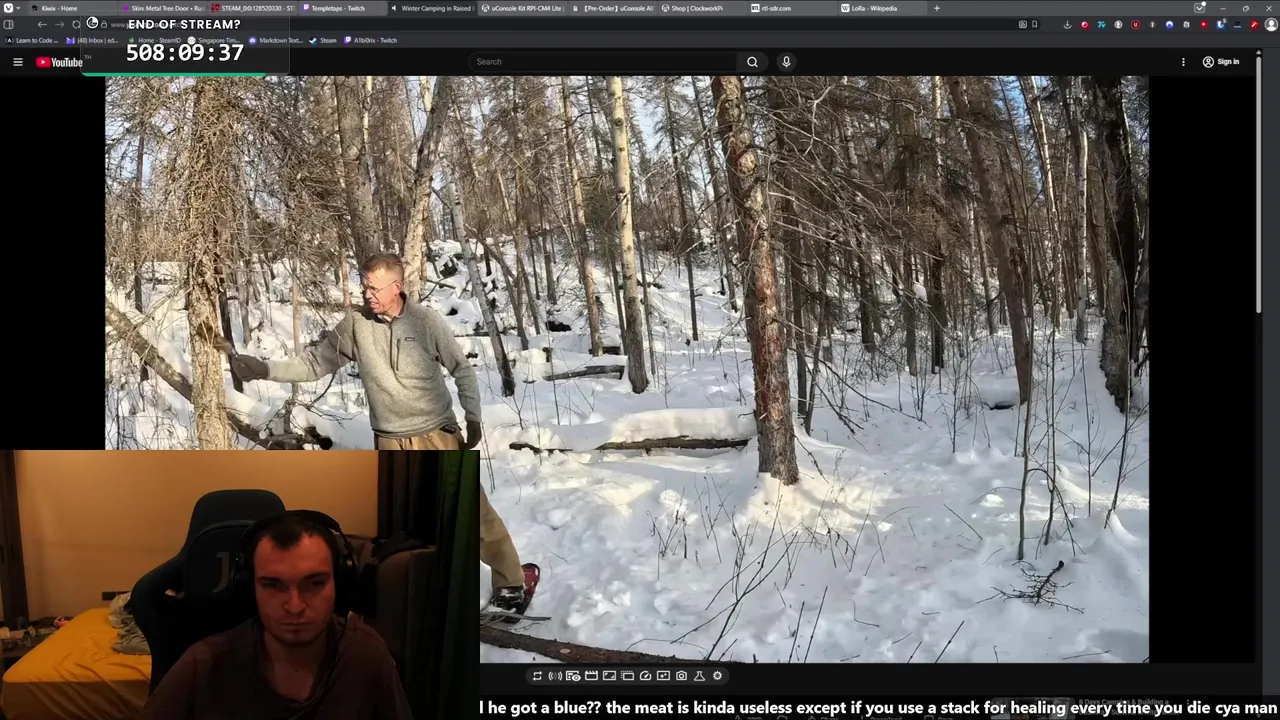The image size is (1280, 720).
Task: Switch to the STEAM_0:0:128520330 tab
Action: coord(251,8)
